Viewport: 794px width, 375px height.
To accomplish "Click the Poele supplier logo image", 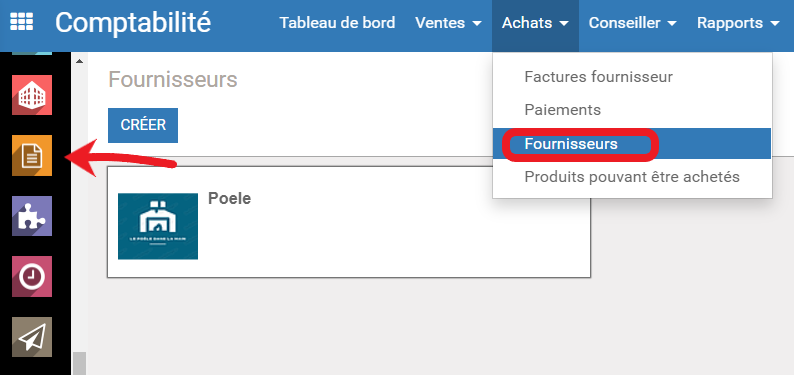I will tap(158, 226).
